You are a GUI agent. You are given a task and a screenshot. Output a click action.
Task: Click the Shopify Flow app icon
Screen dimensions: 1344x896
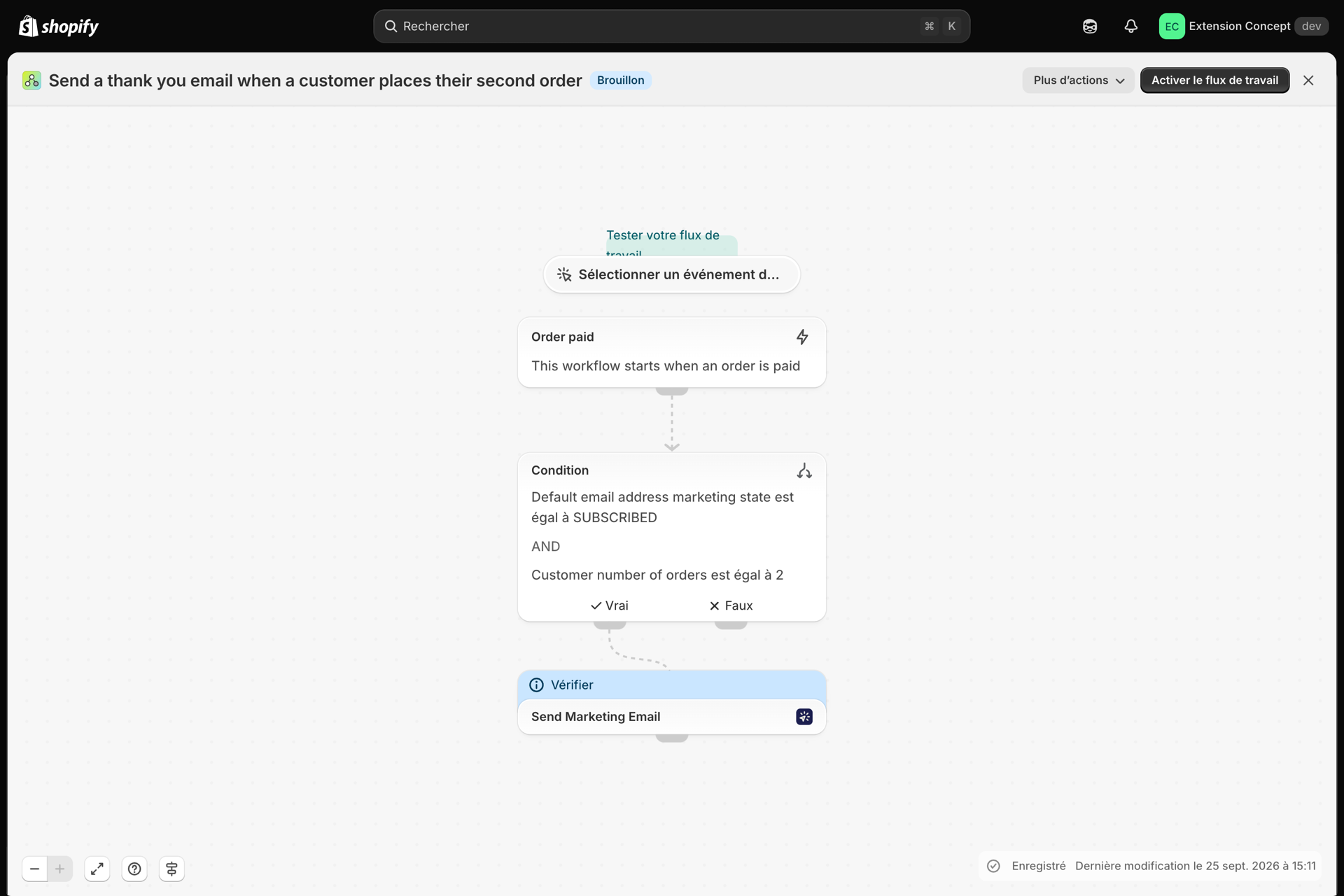(x=31, y=80)
